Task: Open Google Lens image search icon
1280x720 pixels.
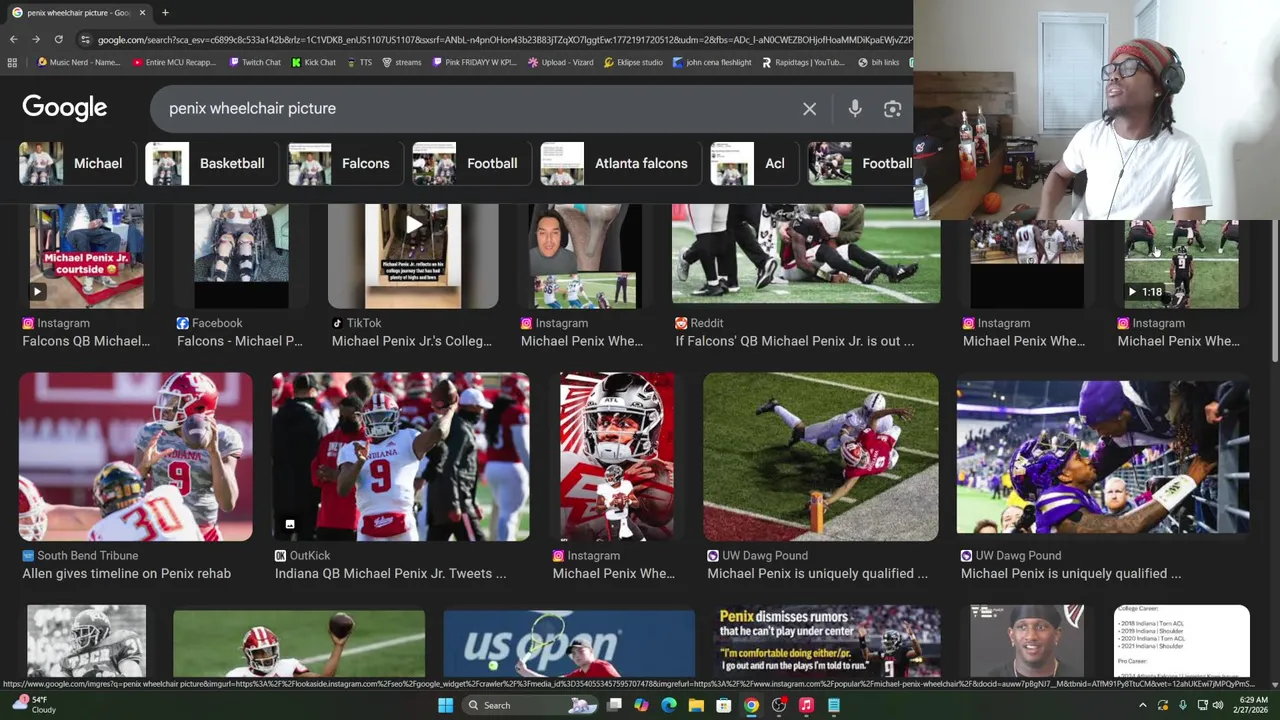Action: [892, 108]
